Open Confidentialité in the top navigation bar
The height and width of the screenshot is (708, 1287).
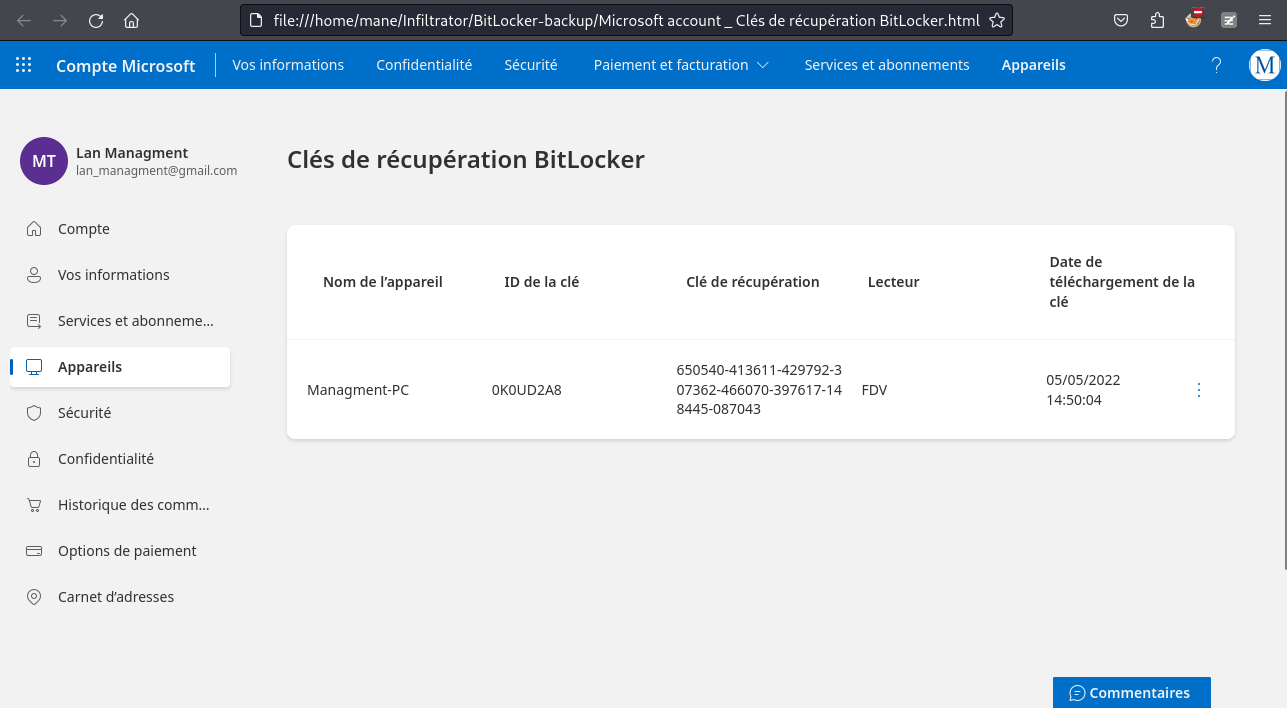[424, 65]
